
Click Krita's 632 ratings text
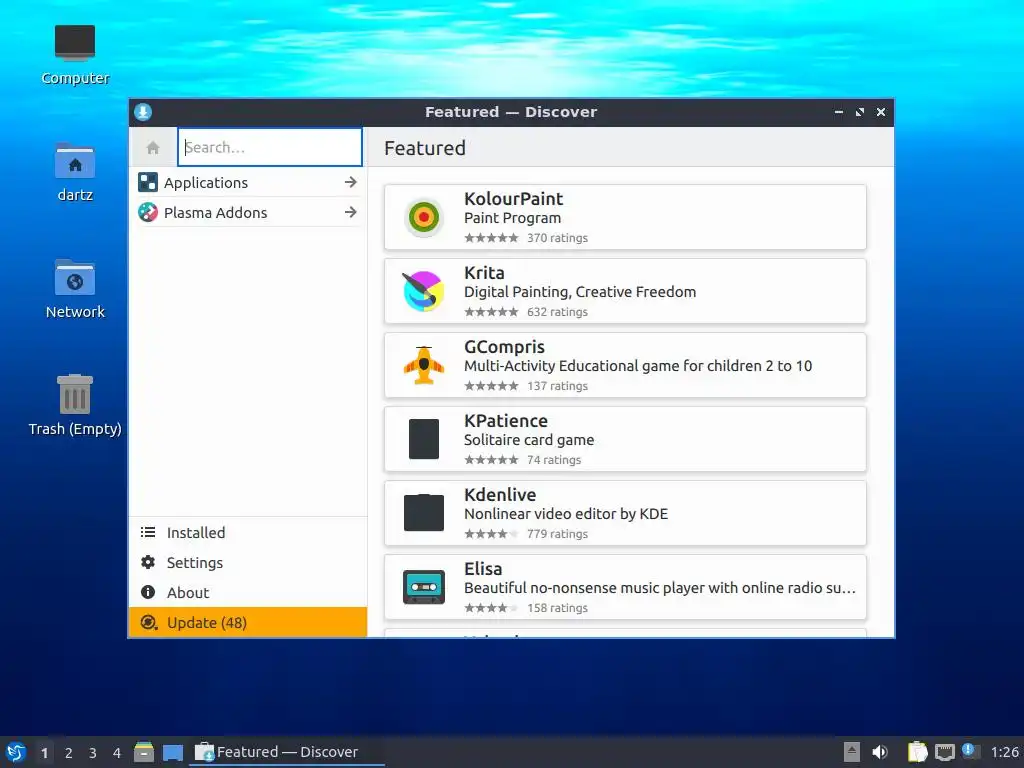pyautogui.click(x=557, y=312)
